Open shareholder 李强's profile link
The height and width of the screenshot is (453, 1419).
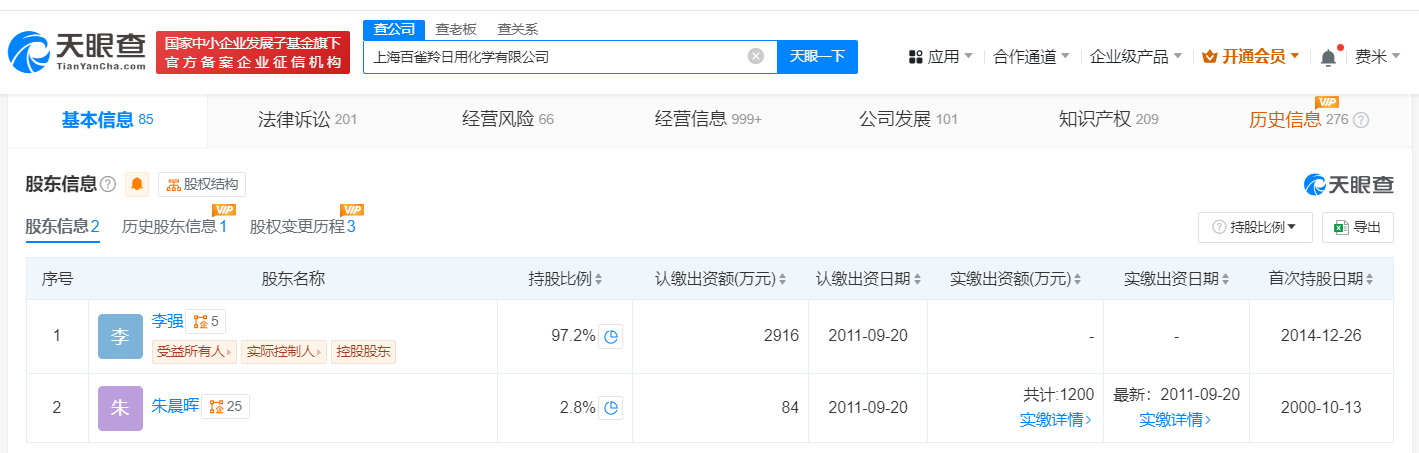[167, 321]
